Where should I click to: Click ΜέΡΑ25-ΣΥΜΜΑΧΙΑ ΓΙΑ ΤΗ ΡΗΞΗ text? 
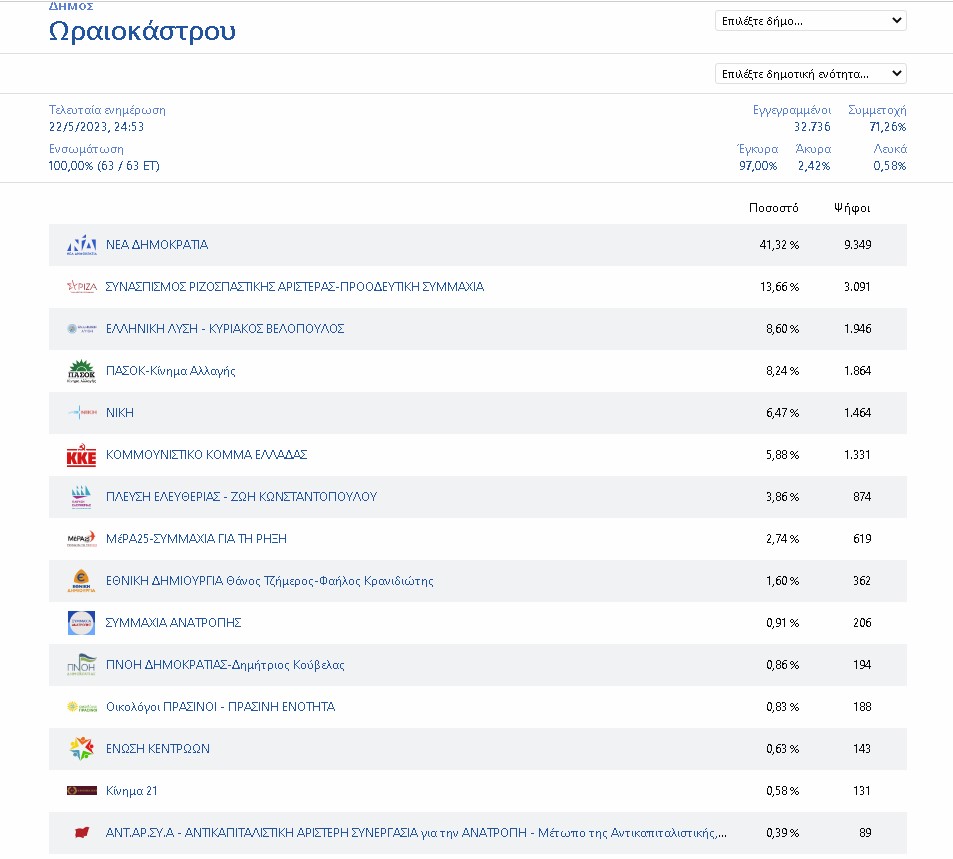(x=196, y=539)
